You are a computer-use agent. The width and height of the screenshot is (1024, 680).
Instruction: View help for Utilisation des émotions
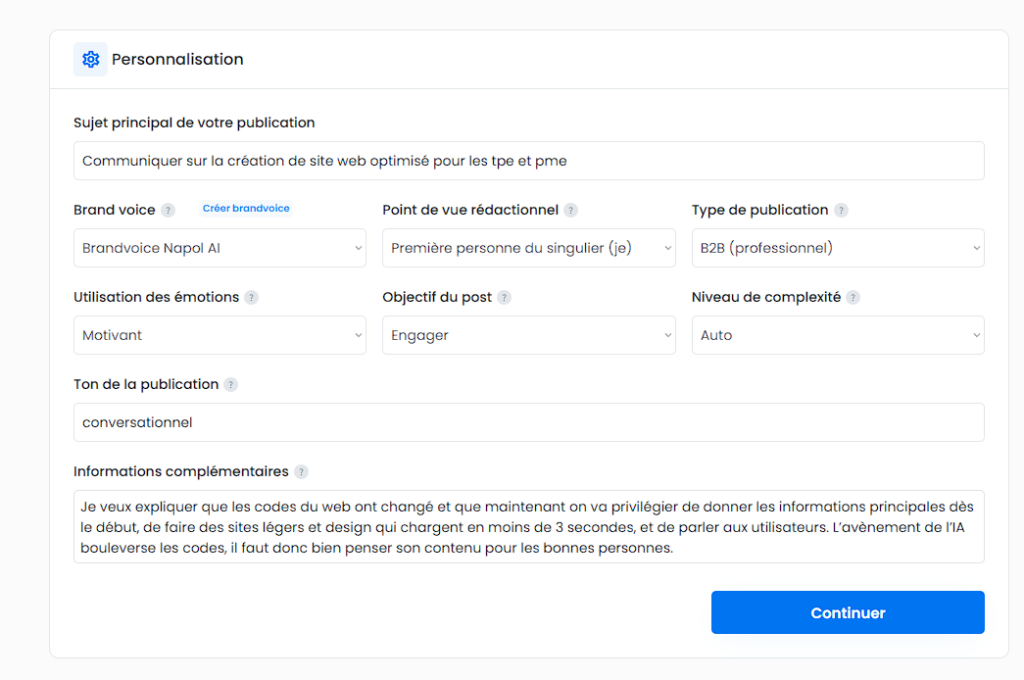(x=251, y=298)
